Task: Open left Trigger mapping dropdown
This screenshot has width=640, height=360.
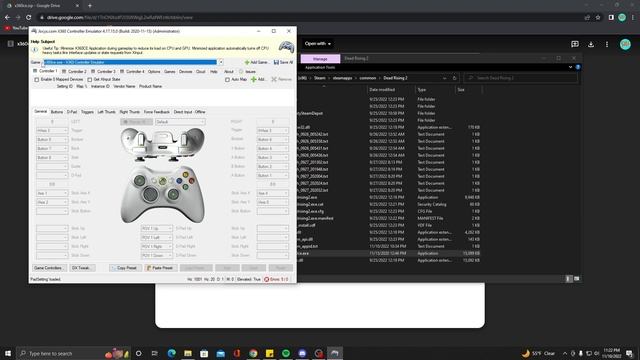Action: click(52, 131)
